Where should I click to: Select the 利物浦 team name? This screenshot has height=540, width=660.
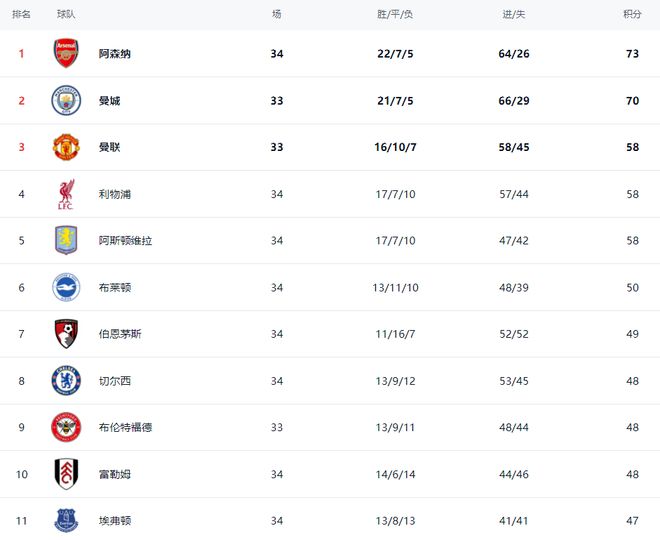(115, 194)
